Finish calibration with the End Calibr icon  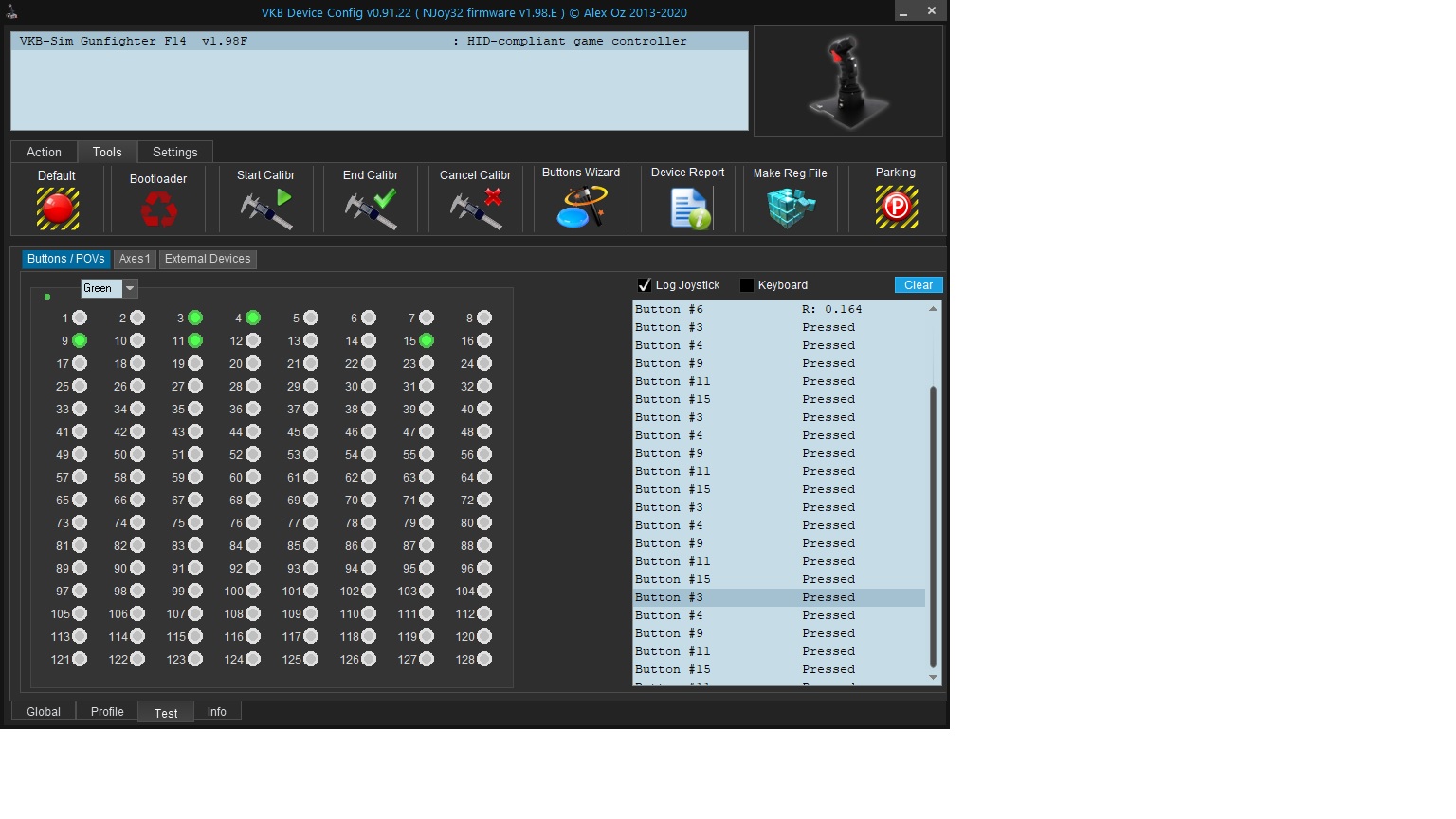pos(371,209)
